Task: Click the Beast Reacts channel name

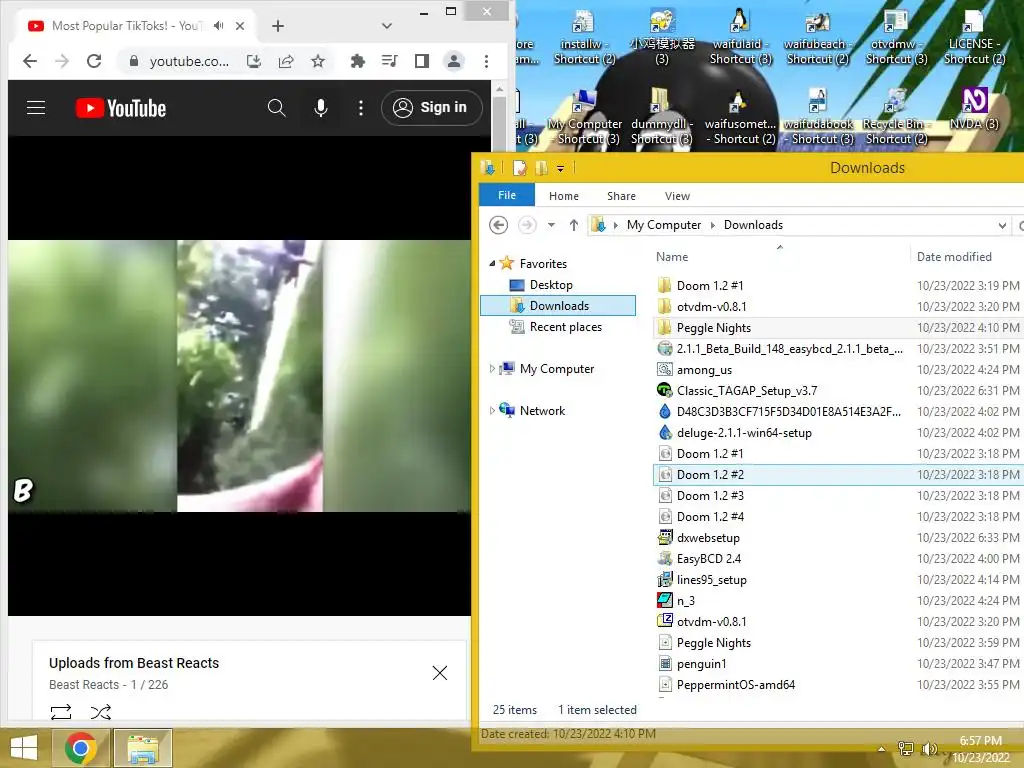Action: 84,684
